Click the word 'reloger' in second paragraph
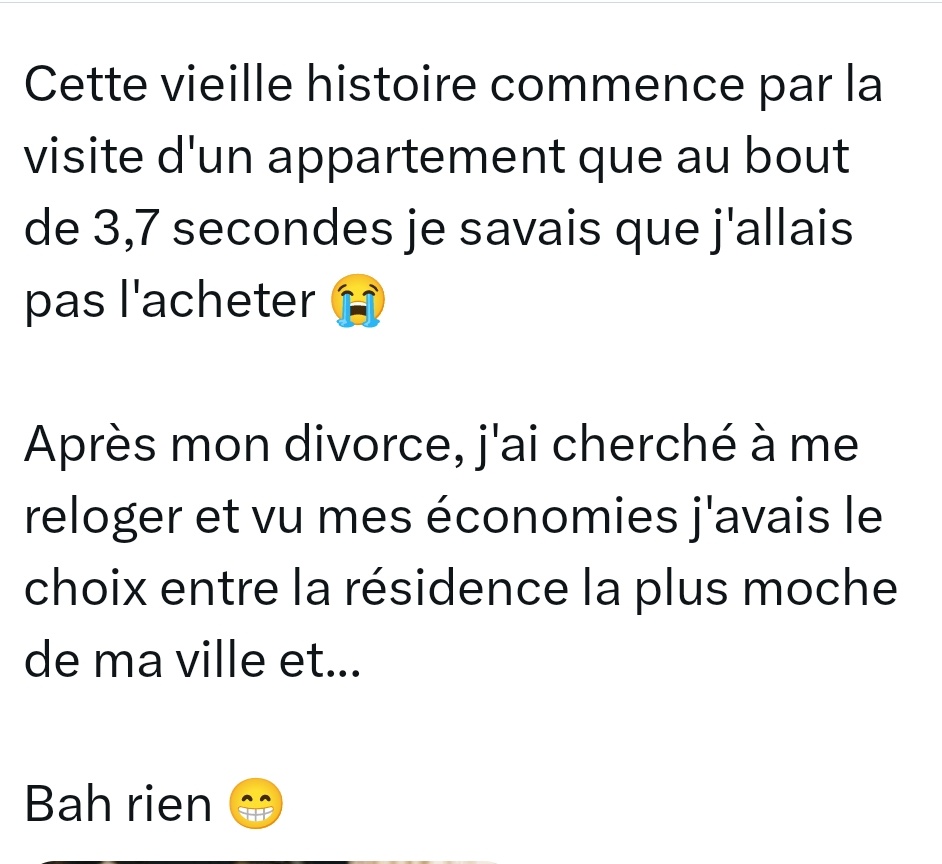The width and height of the screenshot is (942, 864). click(x=103, y=517)
